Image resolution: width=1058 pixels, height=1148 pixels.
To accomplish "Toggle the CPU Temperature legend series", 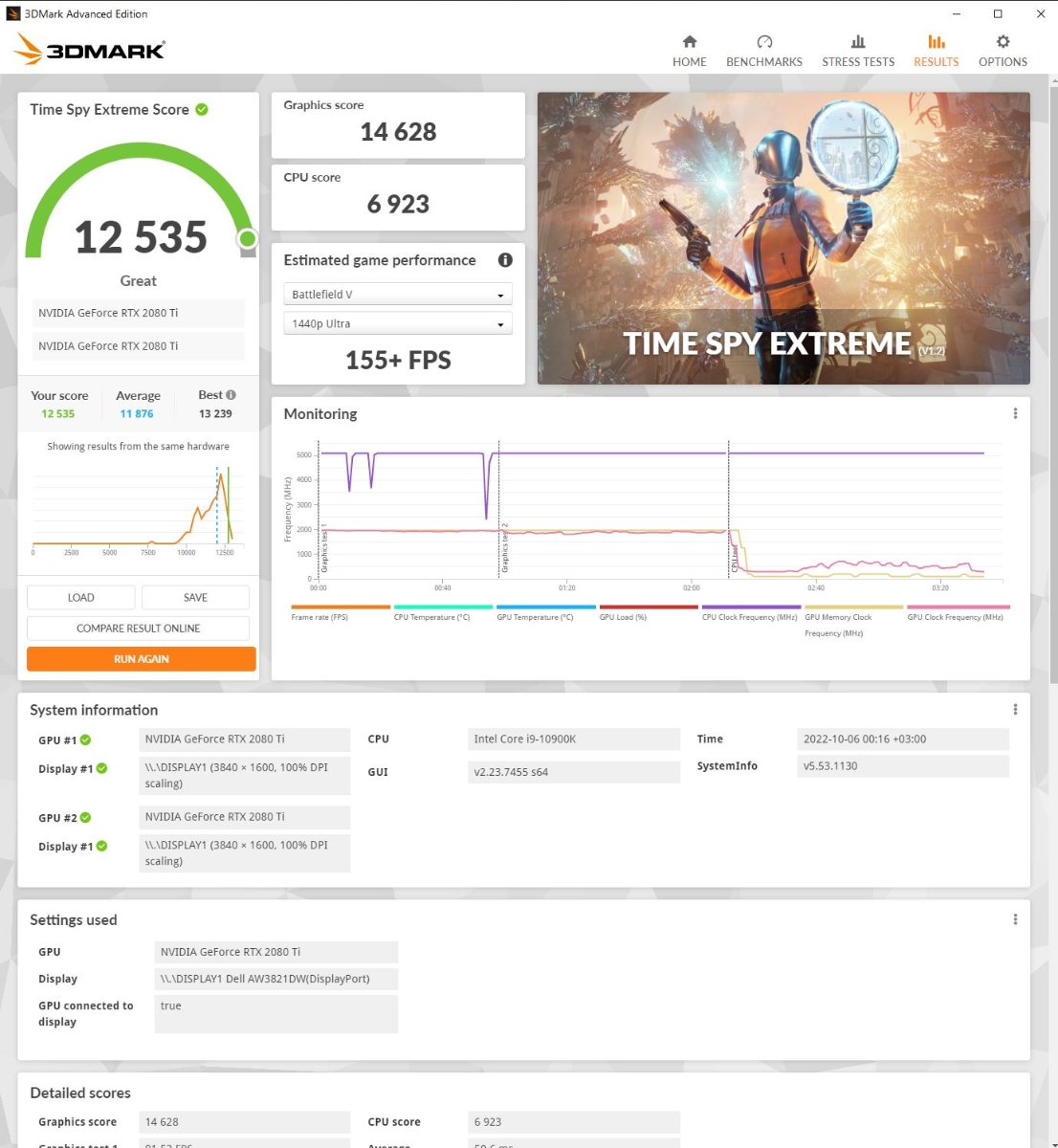I will [x=443, y=612].
